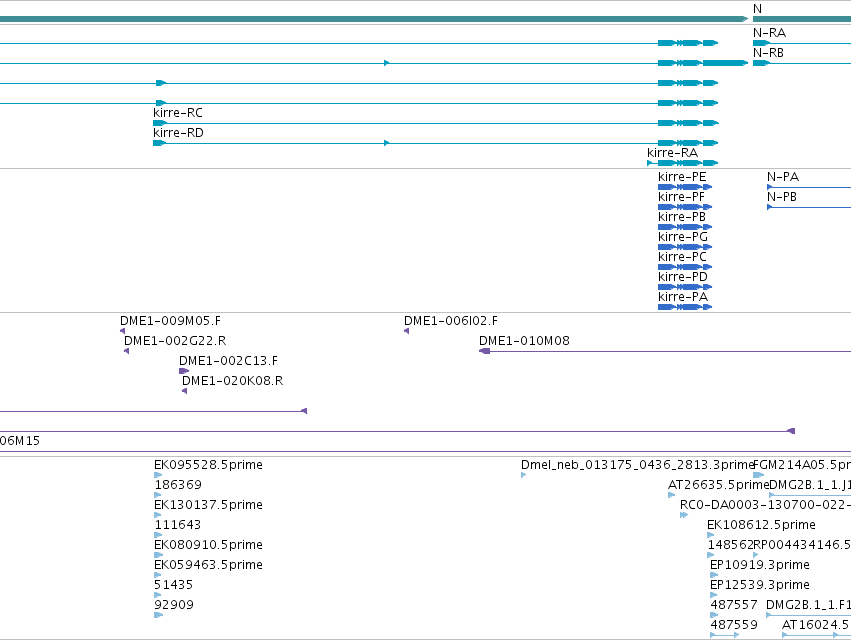Select EST EK130137.5prime

pyautogui.click(x=158, y=515)
